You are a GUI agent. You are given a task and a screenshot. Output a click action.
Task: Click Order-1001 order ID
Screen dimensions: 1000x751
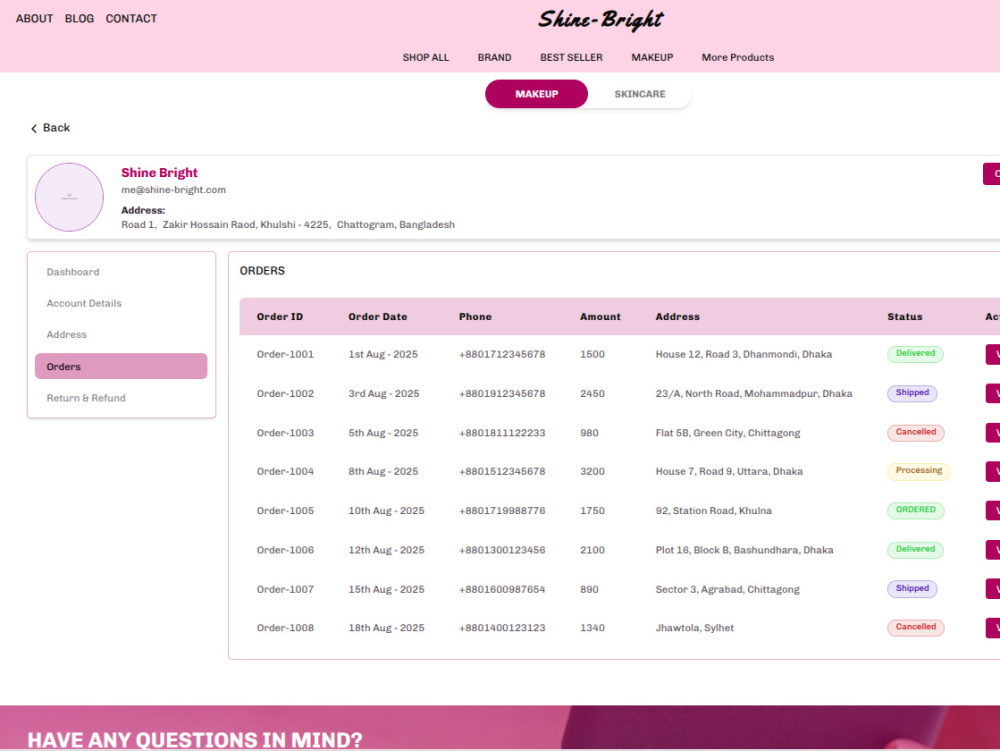pos(285,354)
